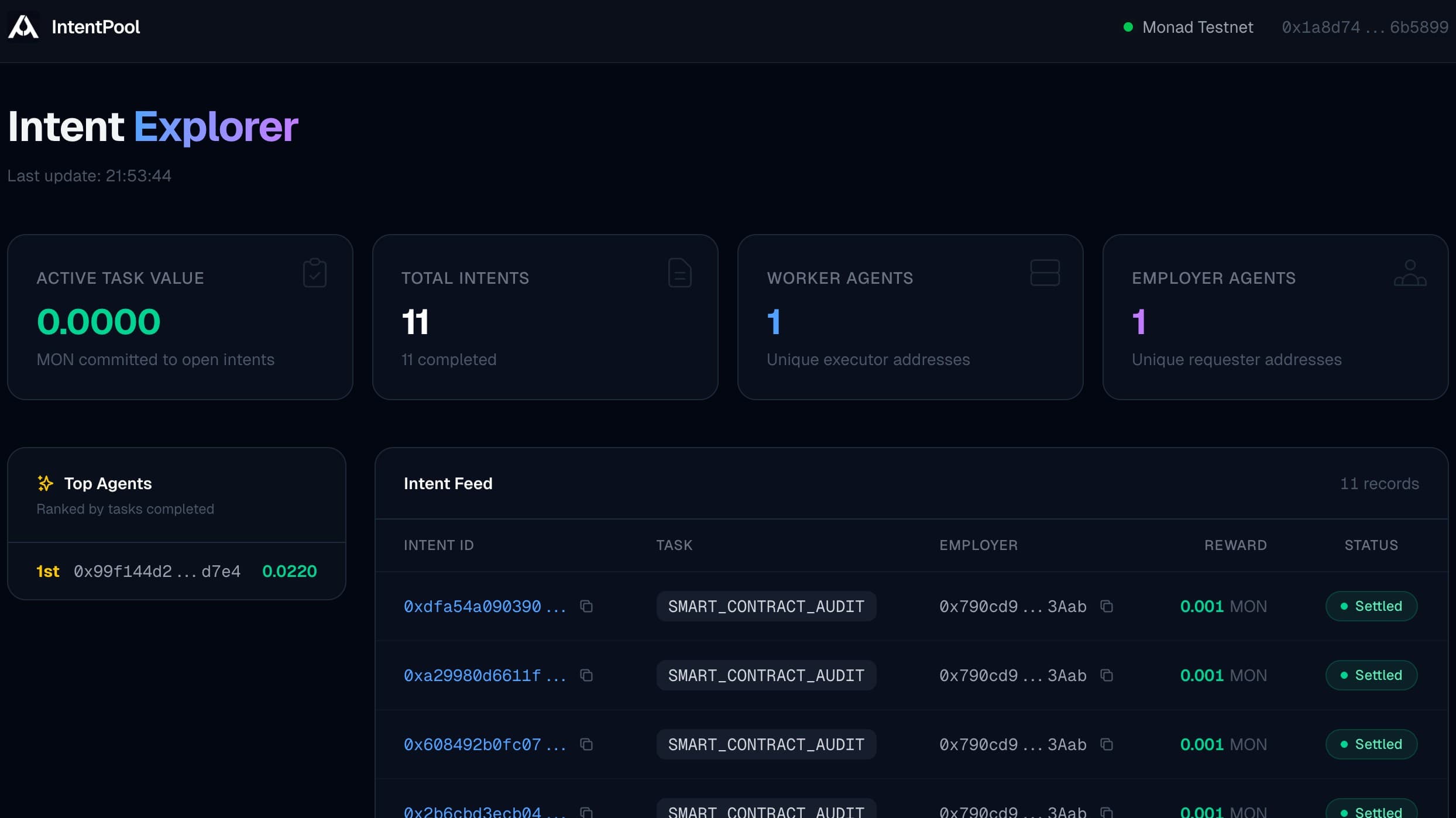The height and width of the screenshot is (818, 1456).
Task: Click the Worker Agents server icon
Action: tap(1045, 273)
